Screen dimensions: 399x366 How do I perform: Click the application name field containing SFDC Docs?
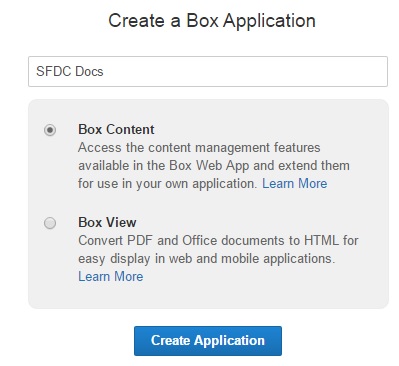coord(208,71)
